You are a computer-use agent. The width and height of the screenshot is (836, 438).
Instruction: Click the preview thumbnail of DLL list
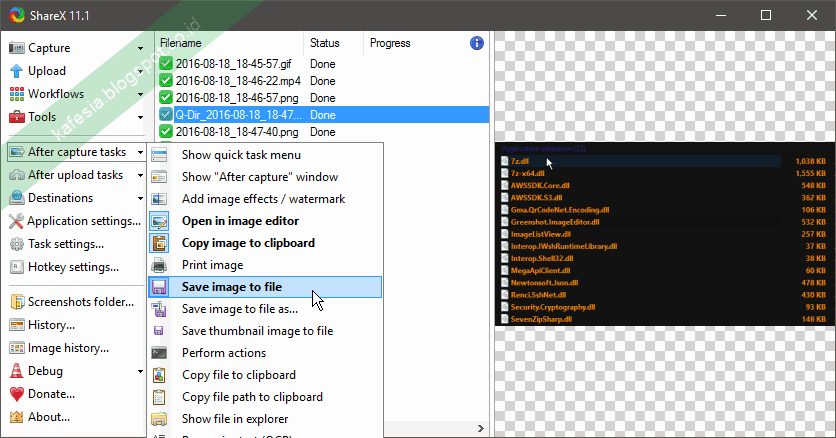tap(664, 234)
